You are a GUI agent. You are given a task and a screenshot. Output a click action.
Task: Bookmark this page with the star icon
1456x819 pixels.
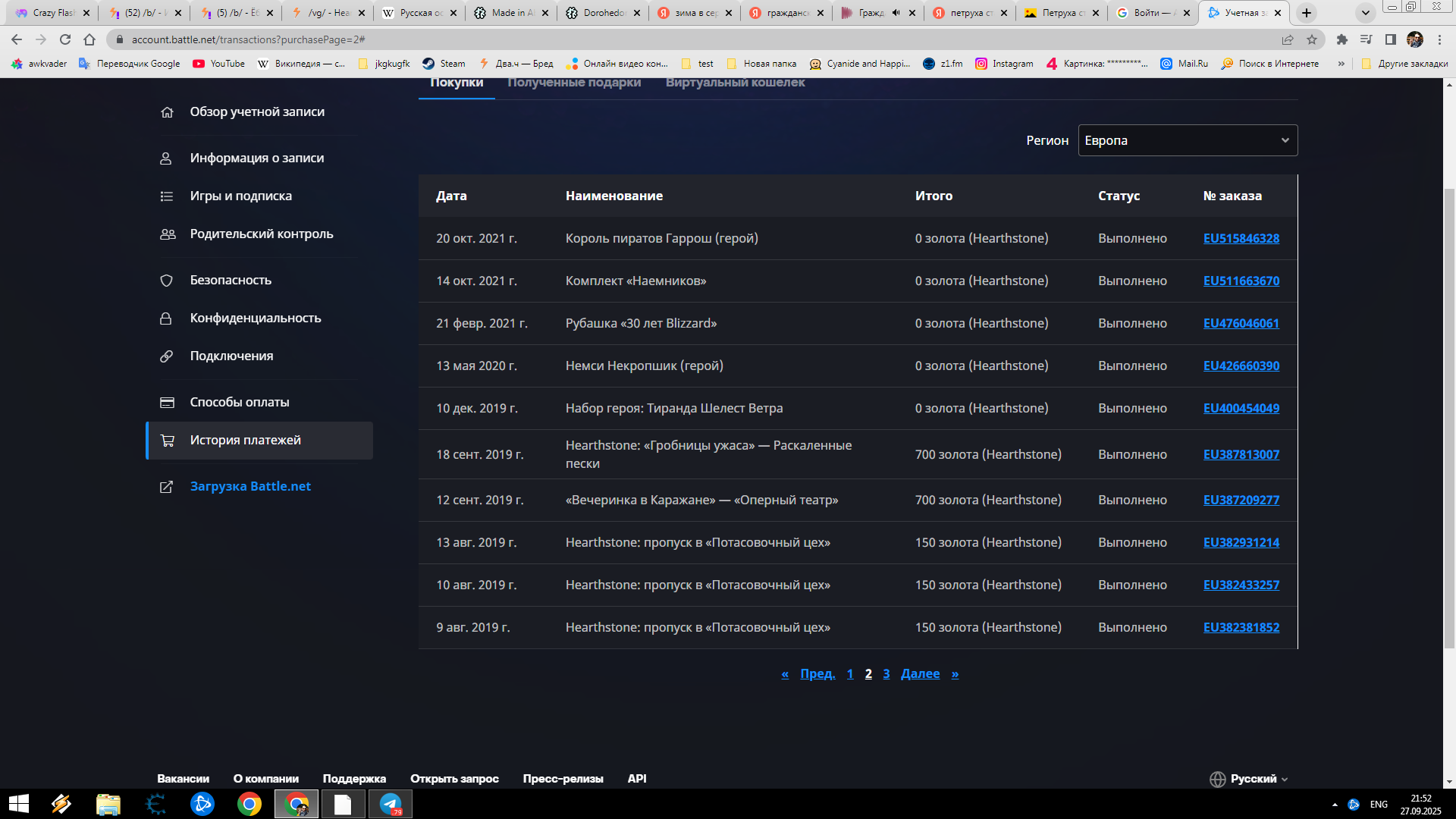(x=1312, y=39)
